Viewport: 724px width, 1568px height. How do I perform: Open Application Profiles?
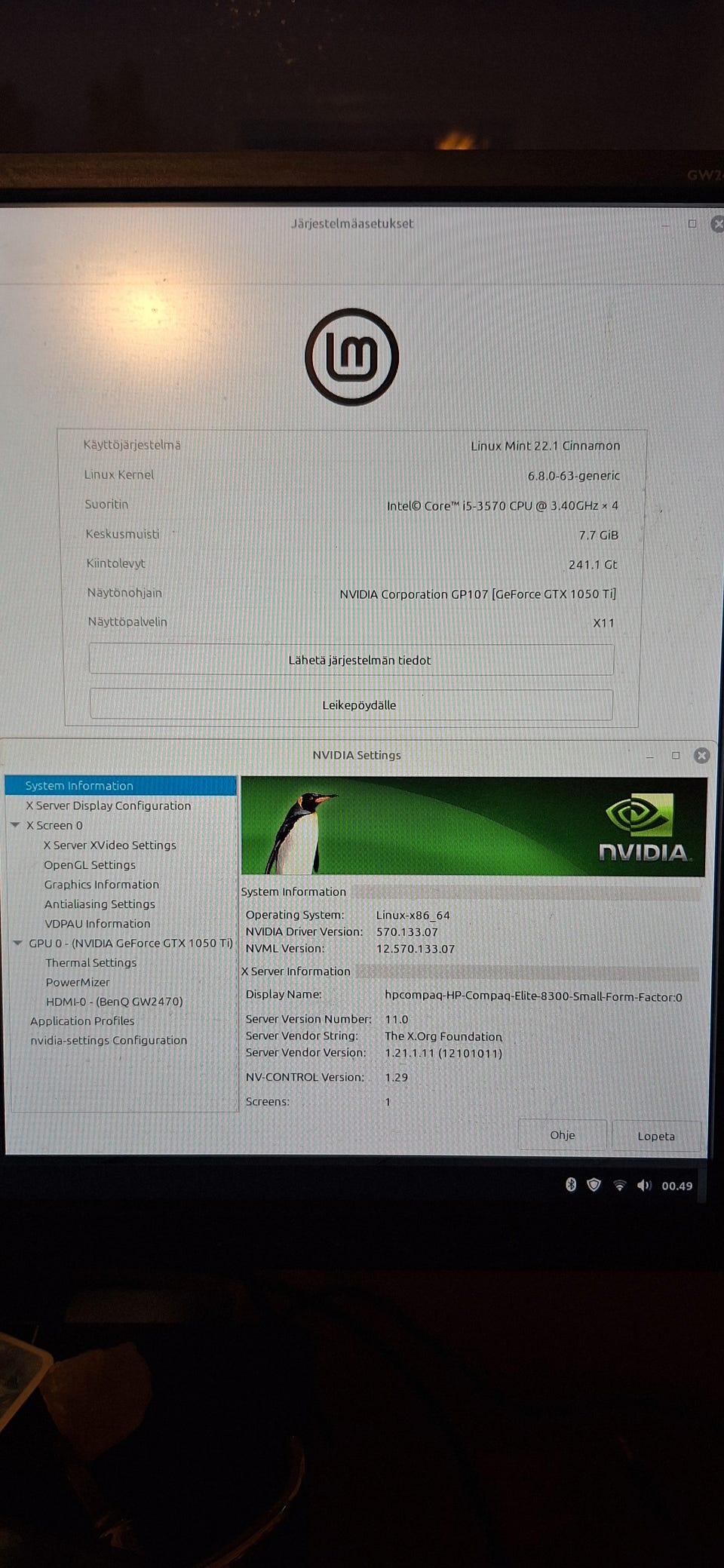(82, 1020)
